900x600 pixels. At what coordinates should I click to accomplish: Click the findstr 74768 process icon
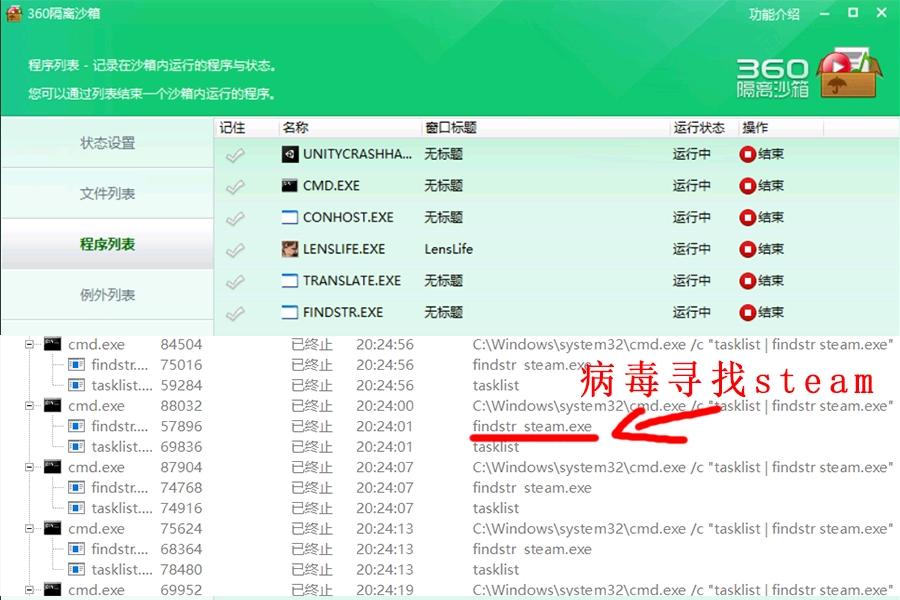[x=76, y=487]
